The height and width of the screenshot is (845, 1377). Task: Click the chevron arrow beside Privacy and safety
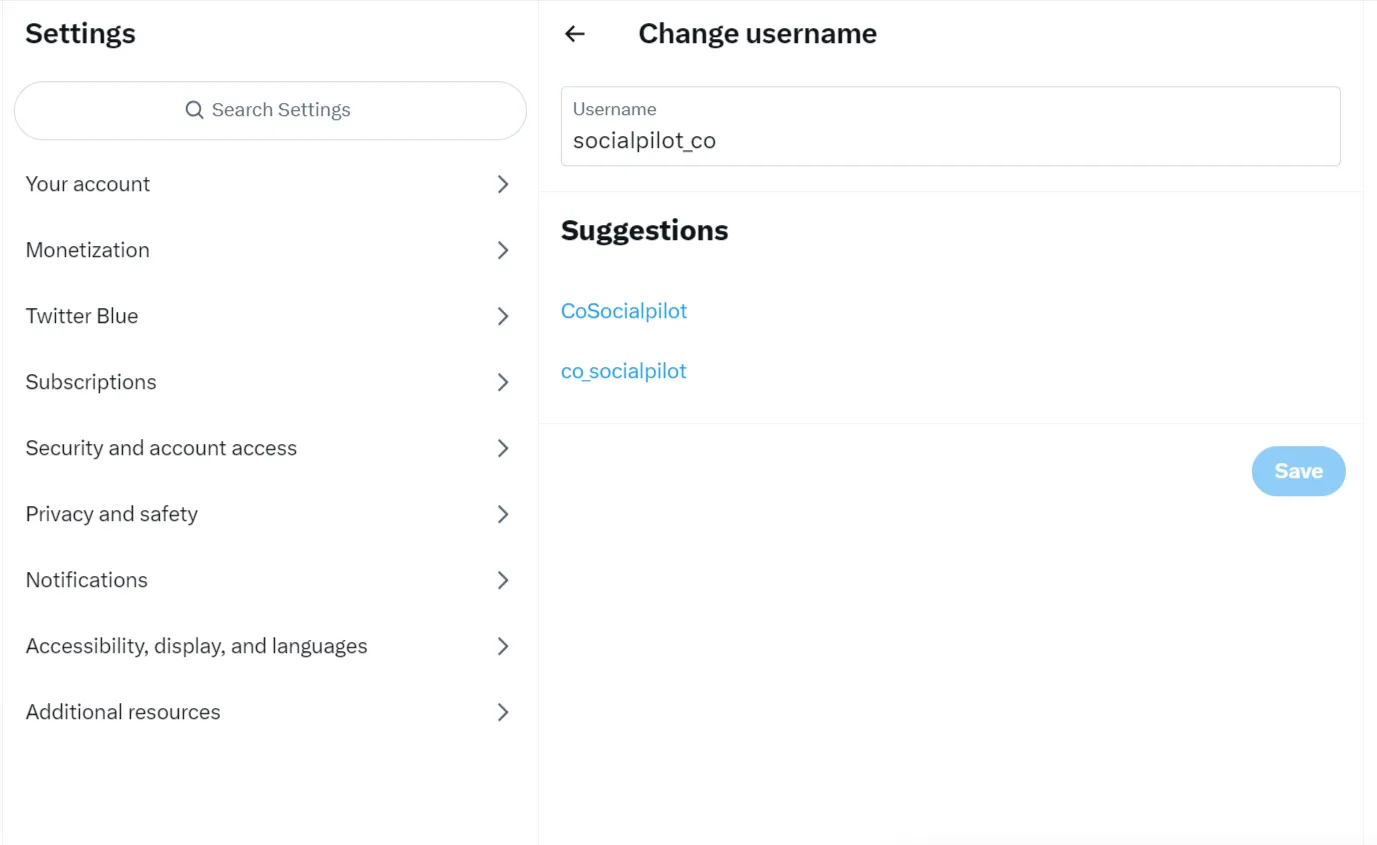pyautogui.click(x=503, y=514)
